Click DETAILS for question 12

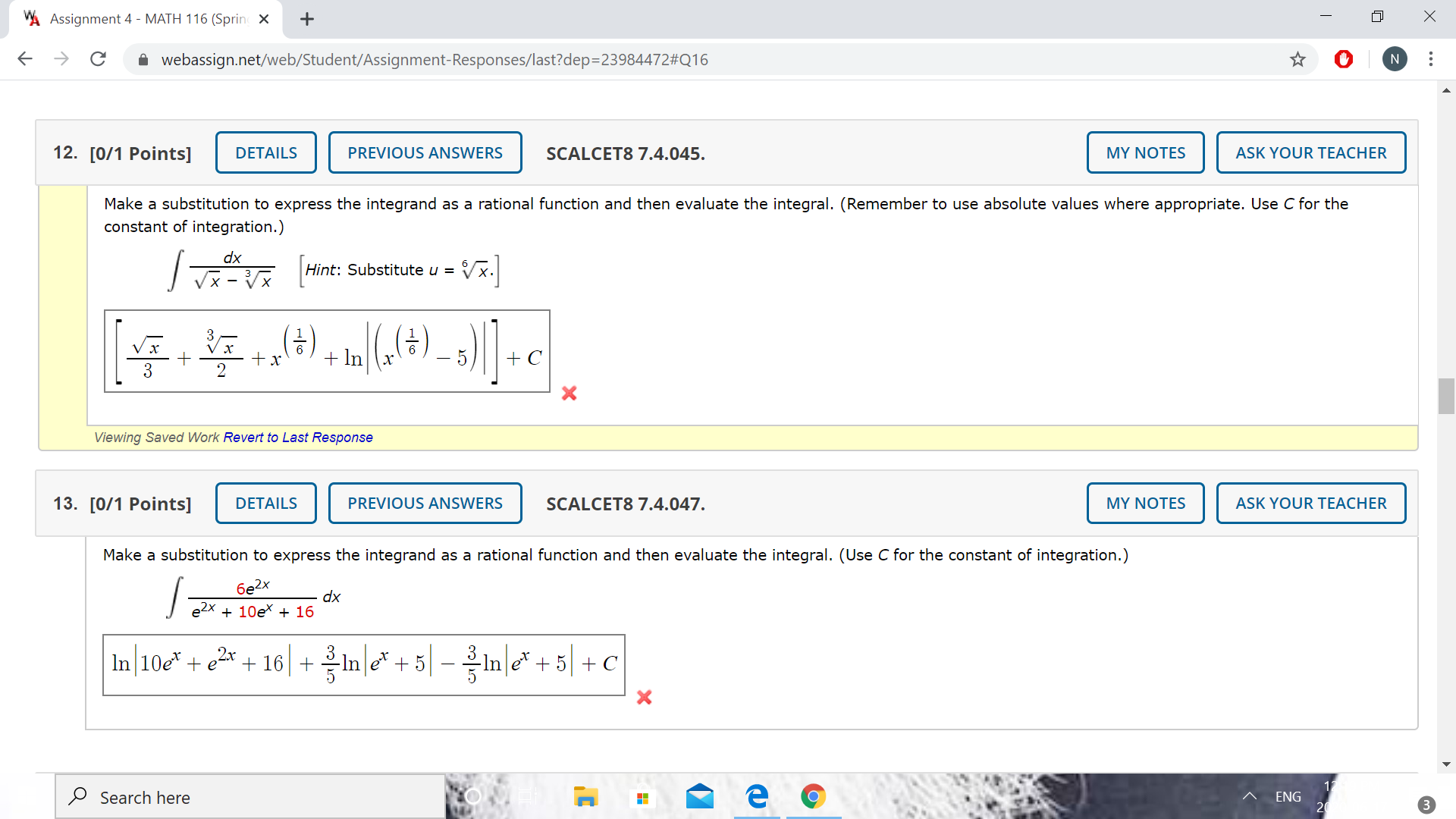265,152
